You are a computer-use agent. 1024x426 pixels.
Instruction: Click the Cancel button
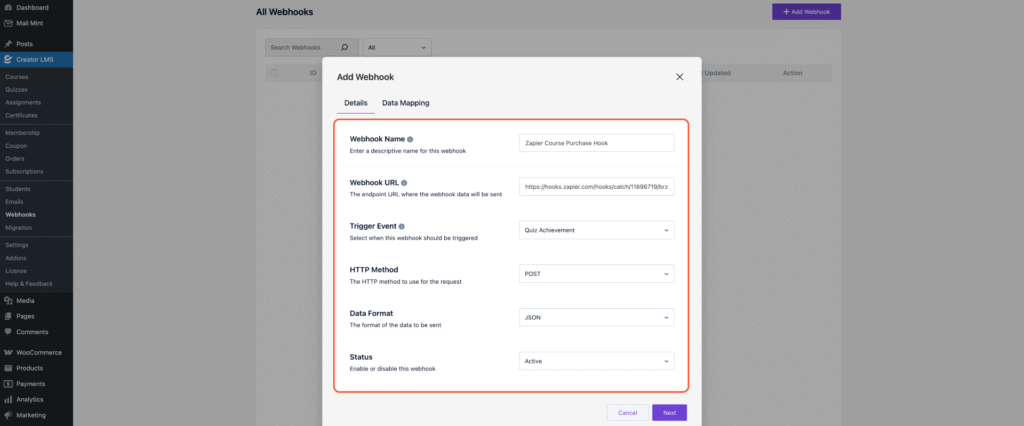[628, 413]
